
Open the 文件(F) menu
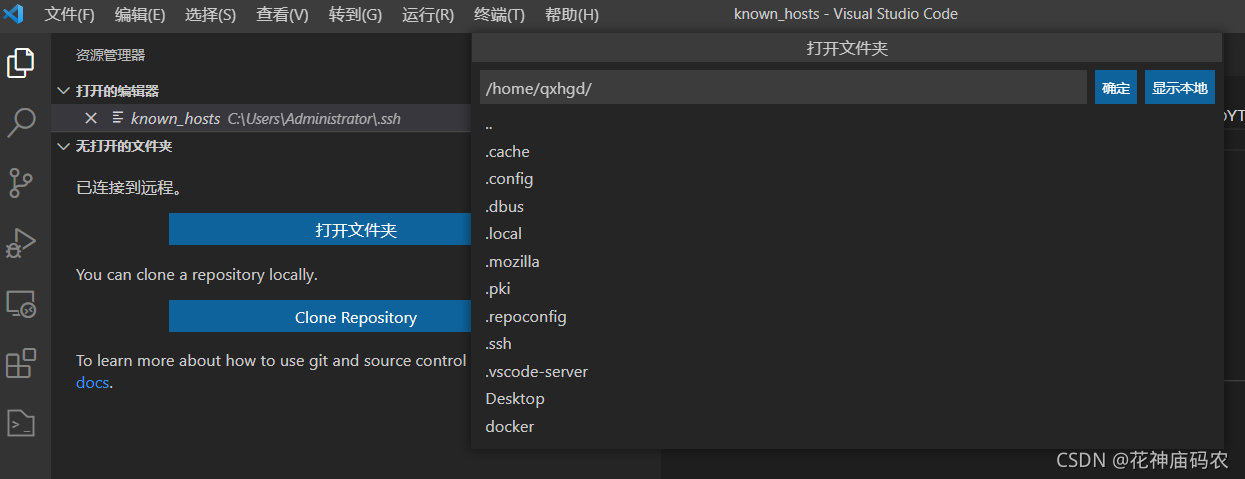[x=70, y=15]
